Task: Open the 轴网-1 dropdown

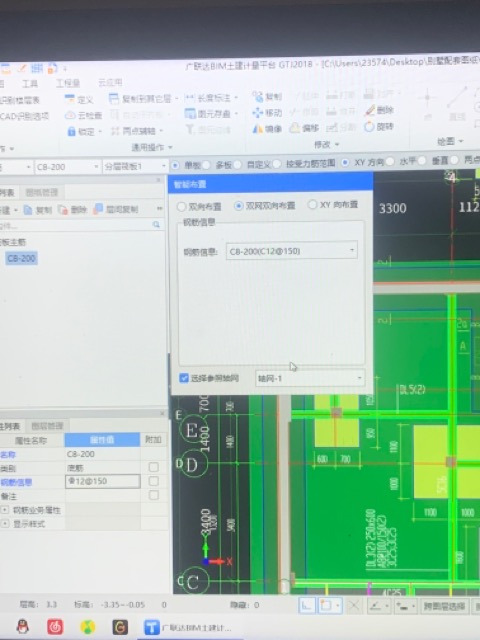Action: tap(310, 378)
